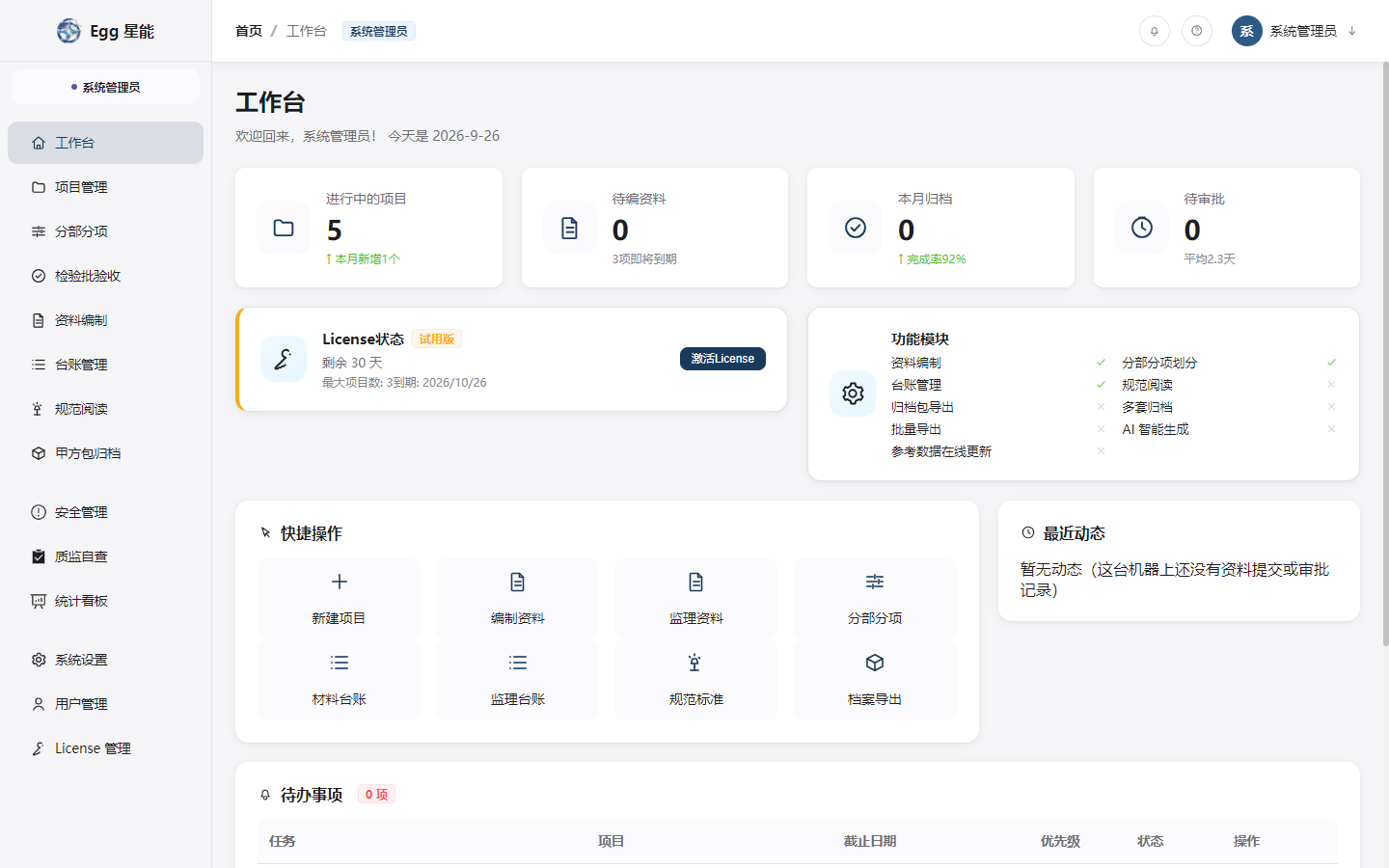Go to 工作台 in the sidebar
The width and height of the screenshot is (1389, 868).
point(105,143)
